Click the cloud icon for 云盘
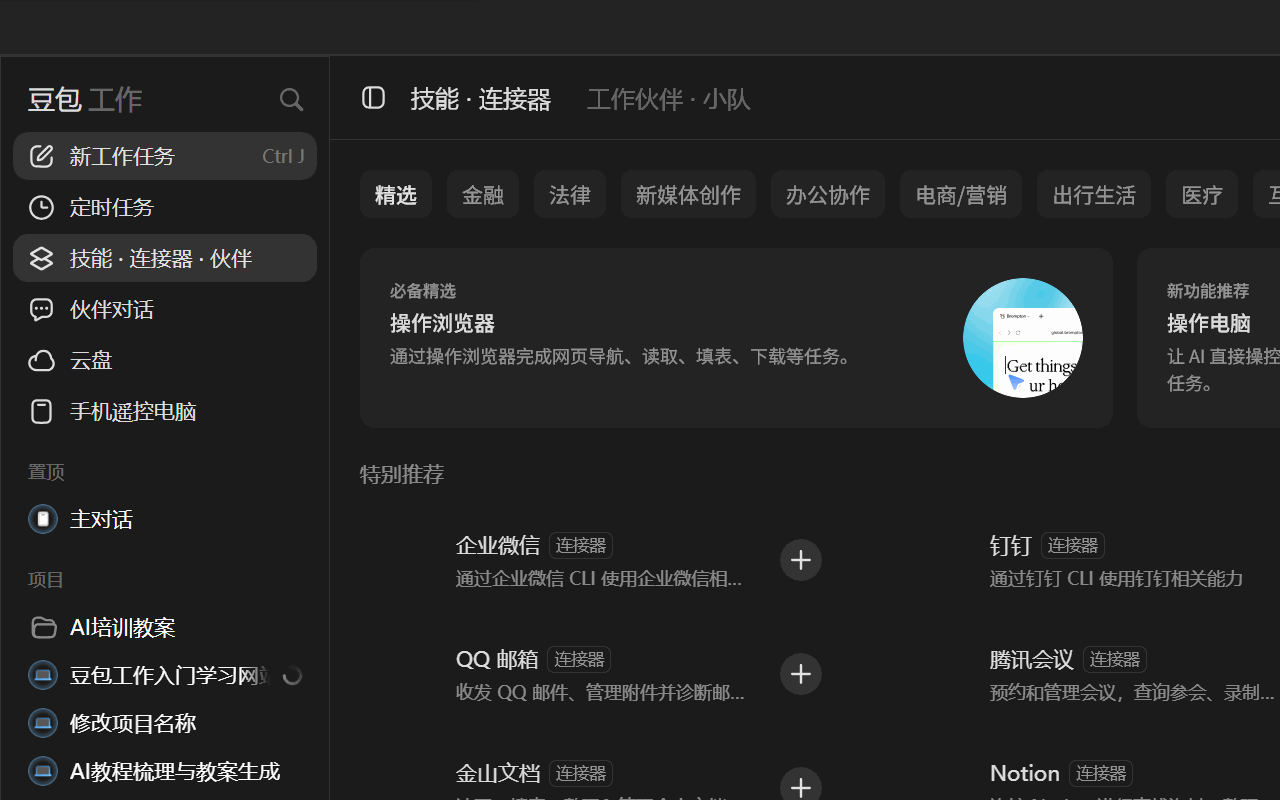This screenshot has width=1280, height=800. (x=41, y=360)
